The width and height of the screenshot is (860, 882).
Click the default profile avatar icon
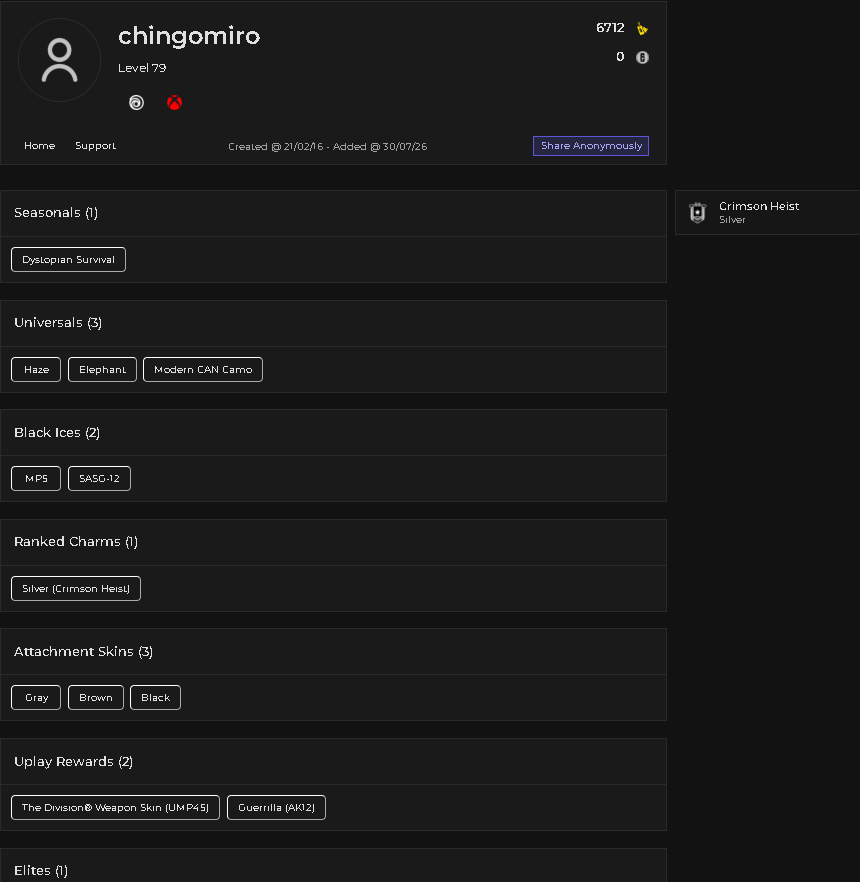coord(60,60)
